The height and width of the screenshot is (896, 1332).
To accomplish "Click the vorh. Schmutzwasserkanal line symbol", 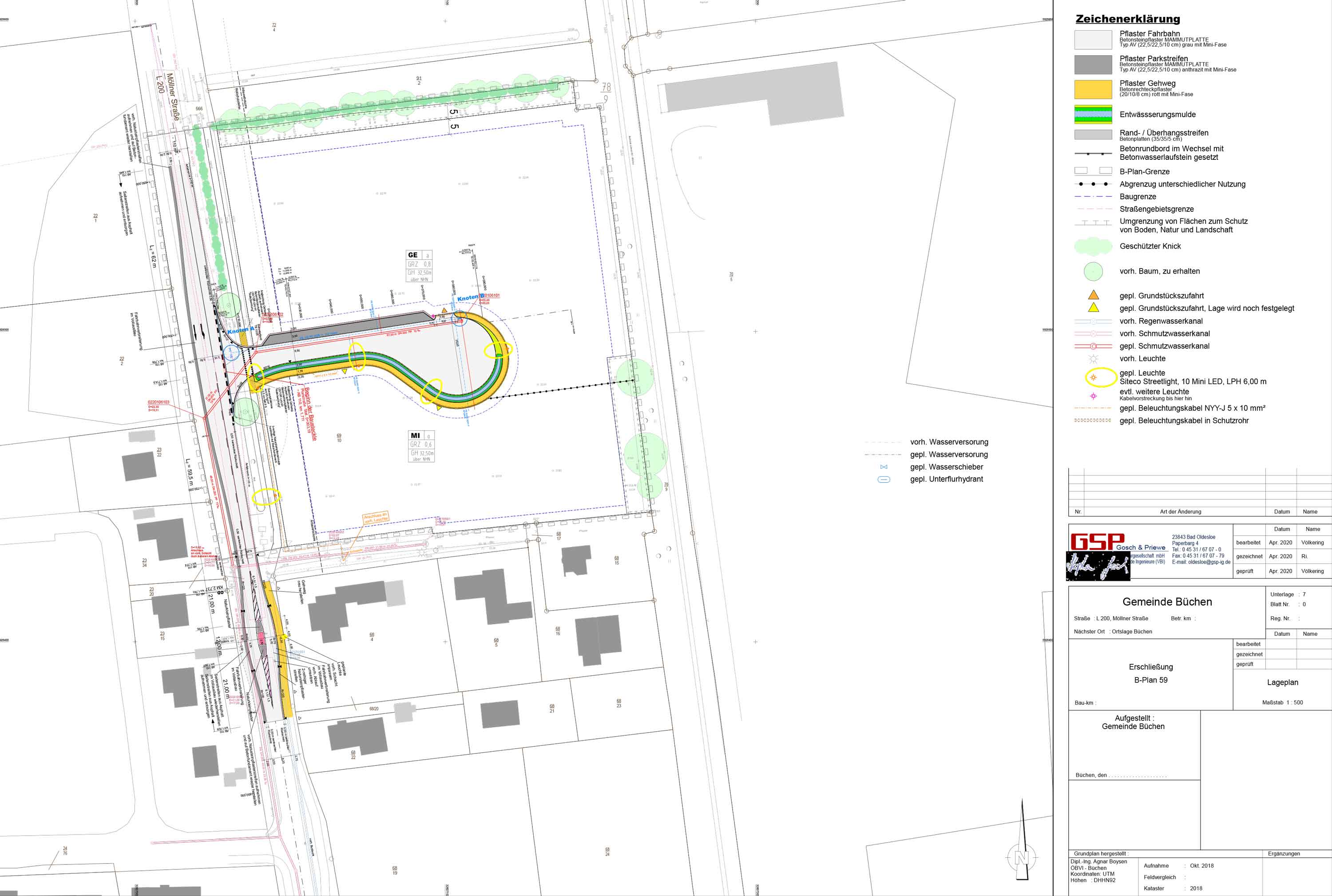I will pyautogui.click(x=1093, y=334).
